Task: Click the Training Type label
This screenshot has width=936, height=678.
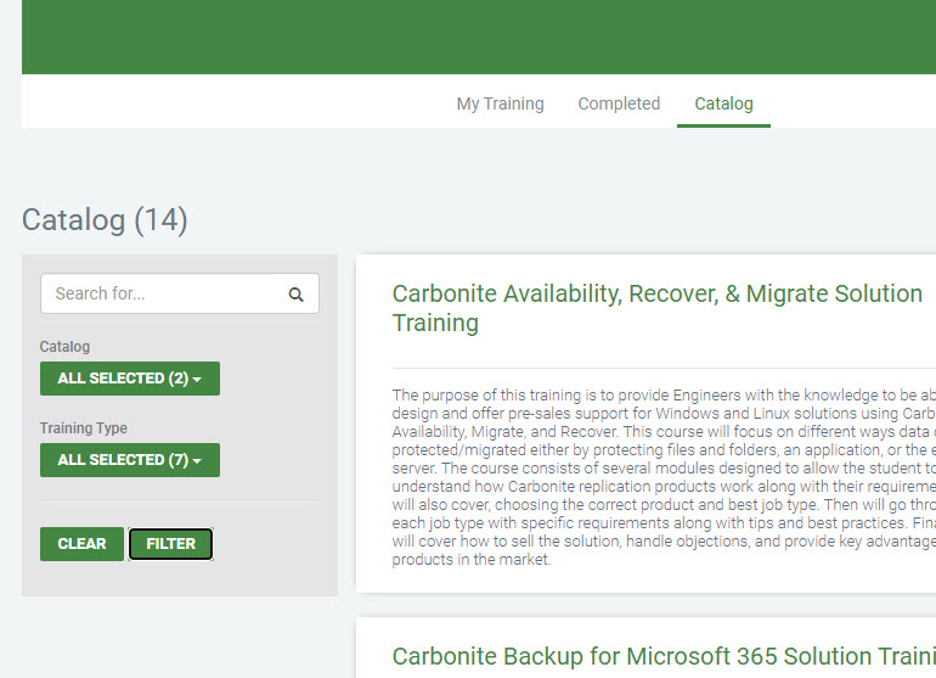Action: (x=84, y=428)
